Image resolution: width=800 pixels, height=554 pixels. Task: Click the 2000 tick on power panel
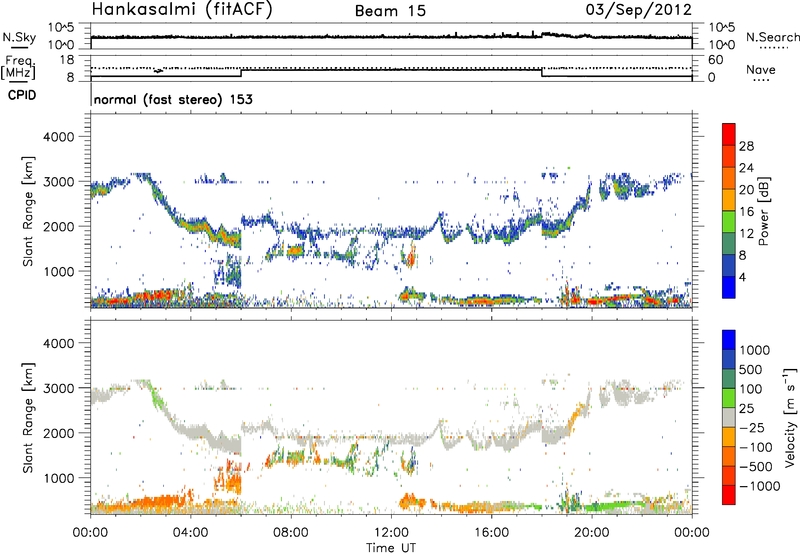coord(59,226)
